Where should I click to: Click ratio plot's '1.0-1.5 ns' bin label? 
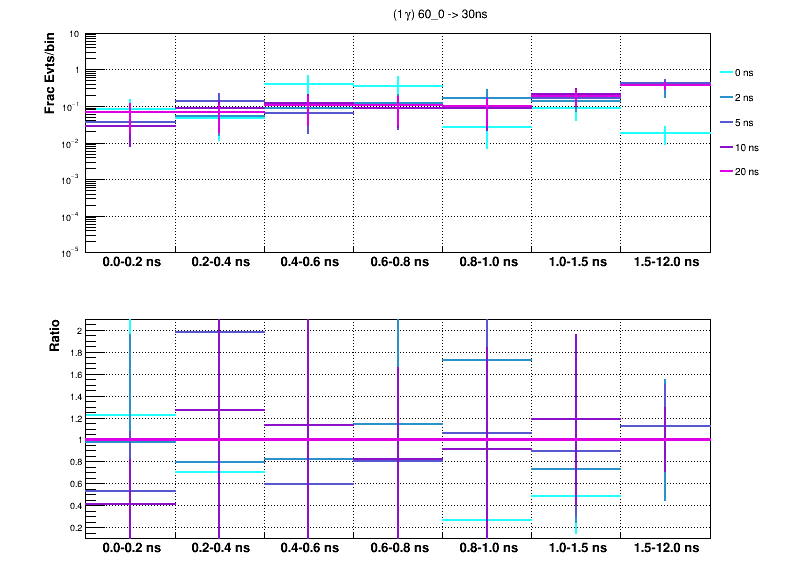(x=576, y=549)
